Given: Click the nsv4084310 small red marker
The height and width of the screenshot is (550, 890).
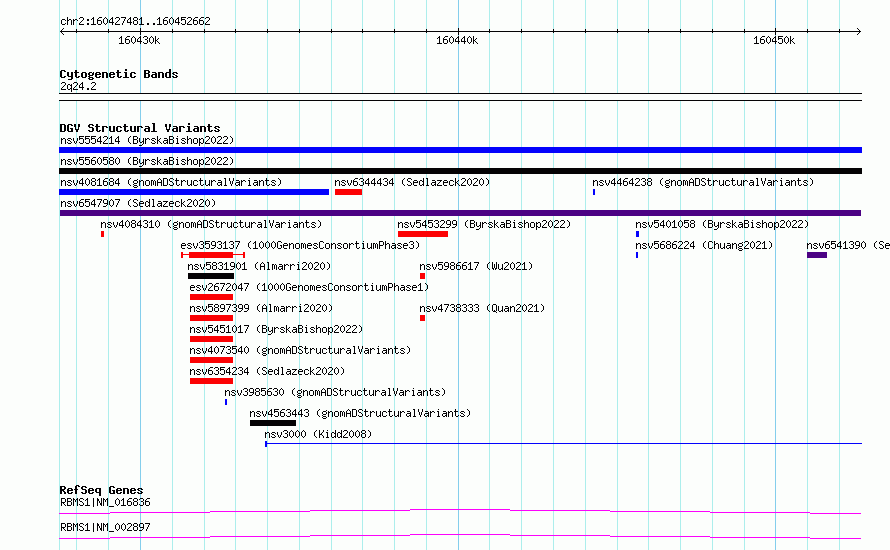Looking at the screenshot, I should click(102, 234).
